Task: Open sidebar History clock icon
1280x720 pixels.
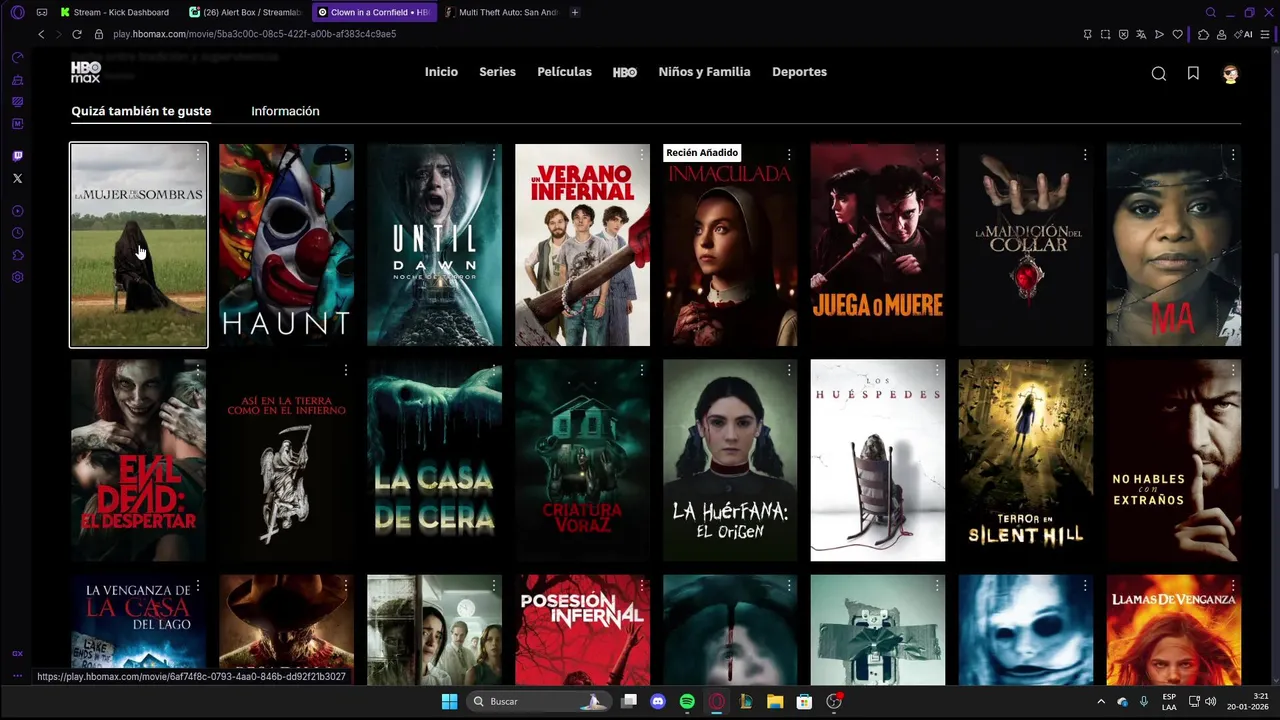Action: click(17, 233)
